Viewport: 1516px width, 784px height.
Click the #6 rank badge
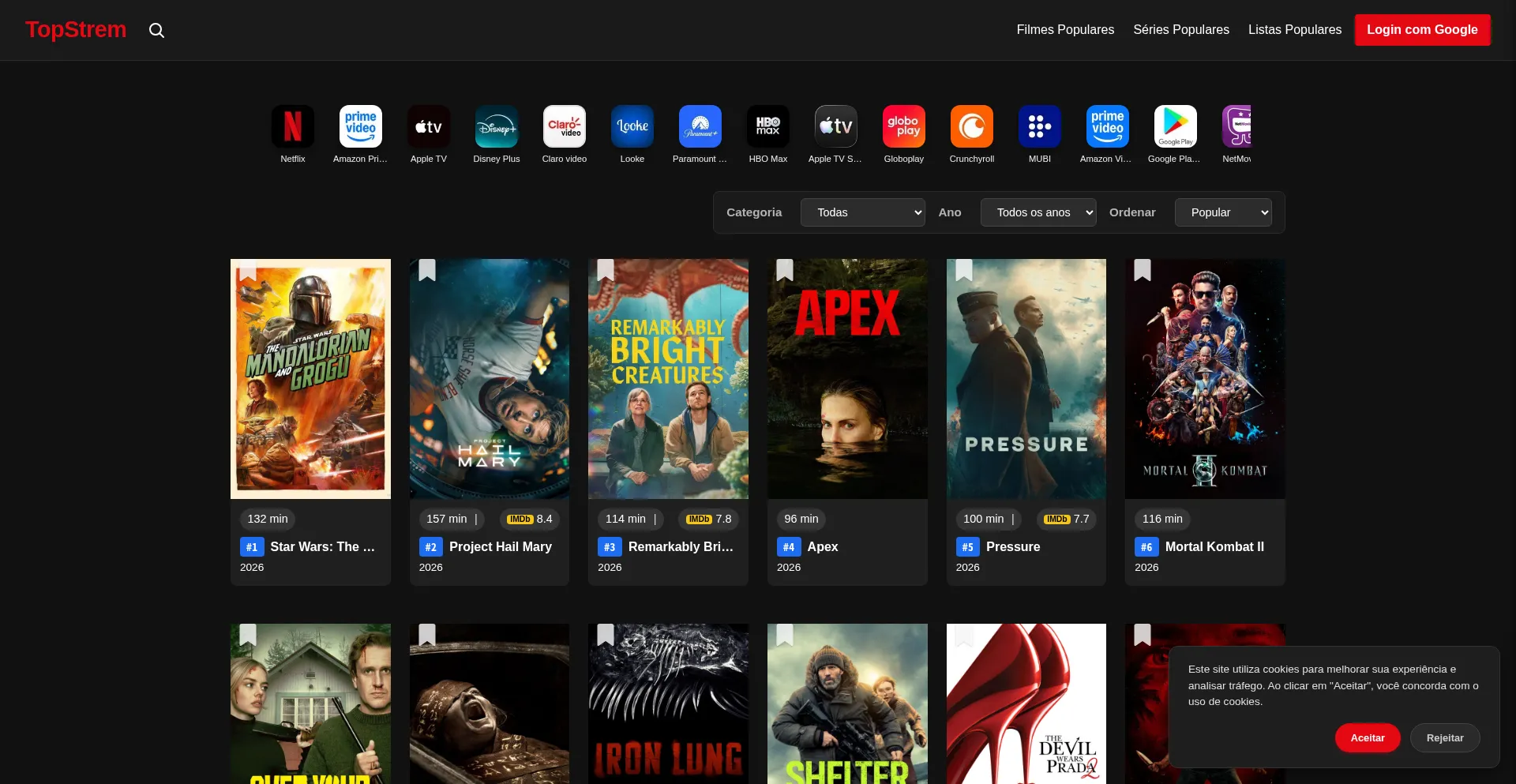[1146, 546]
